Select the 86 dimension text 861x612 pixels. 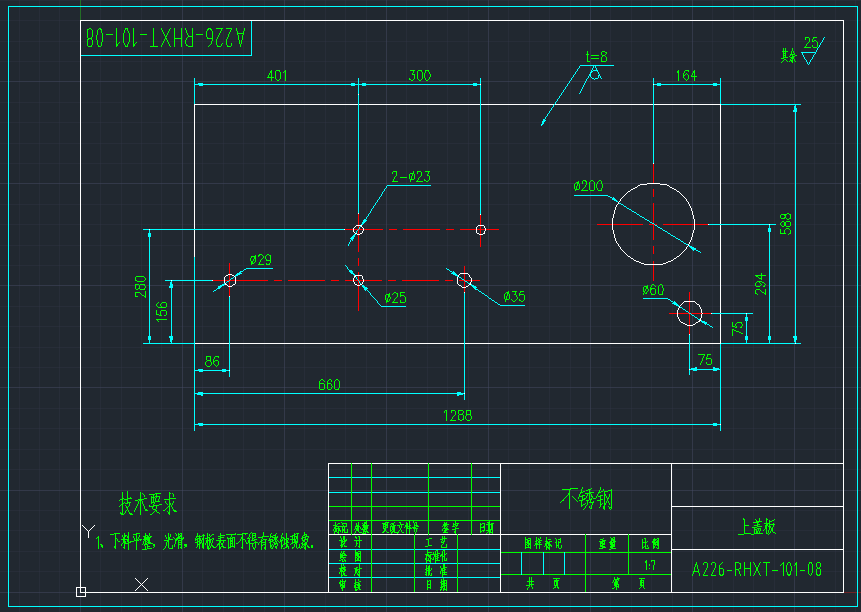click(212, 361)
